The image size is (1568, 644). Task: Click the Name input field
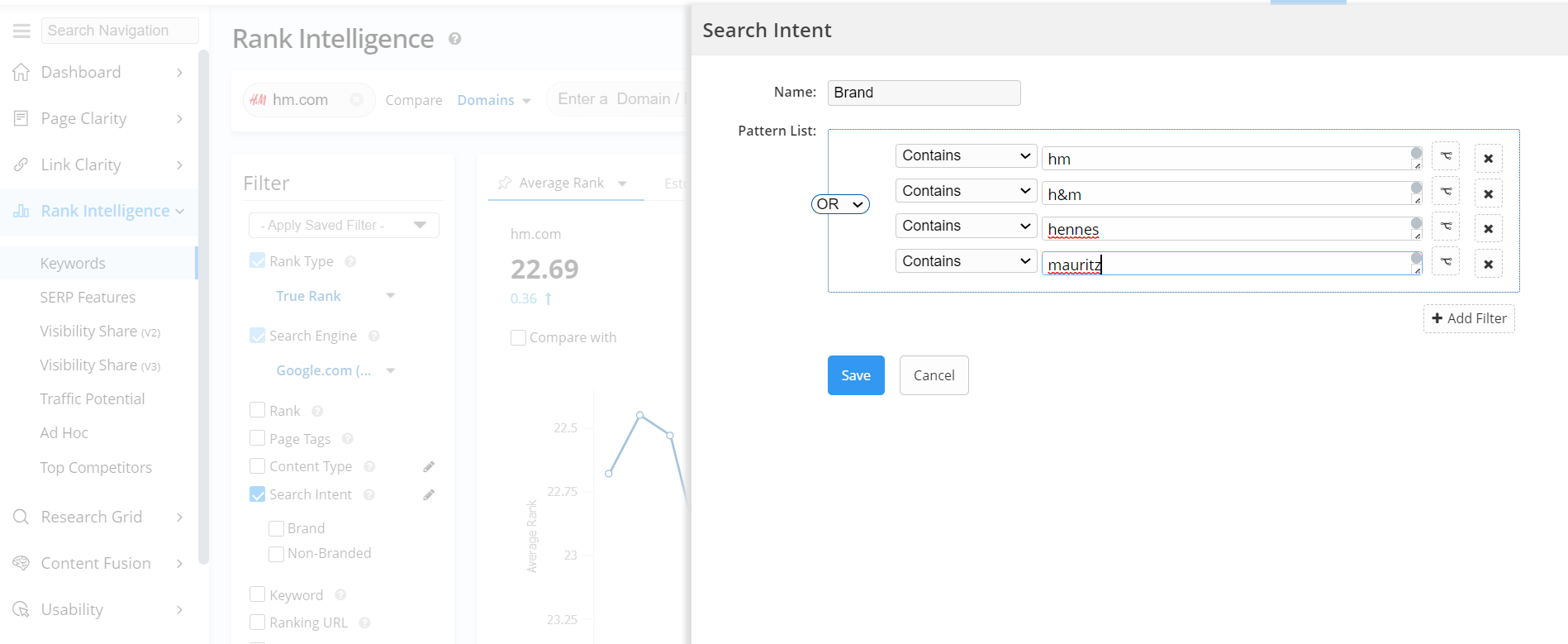tap(924, 93)
